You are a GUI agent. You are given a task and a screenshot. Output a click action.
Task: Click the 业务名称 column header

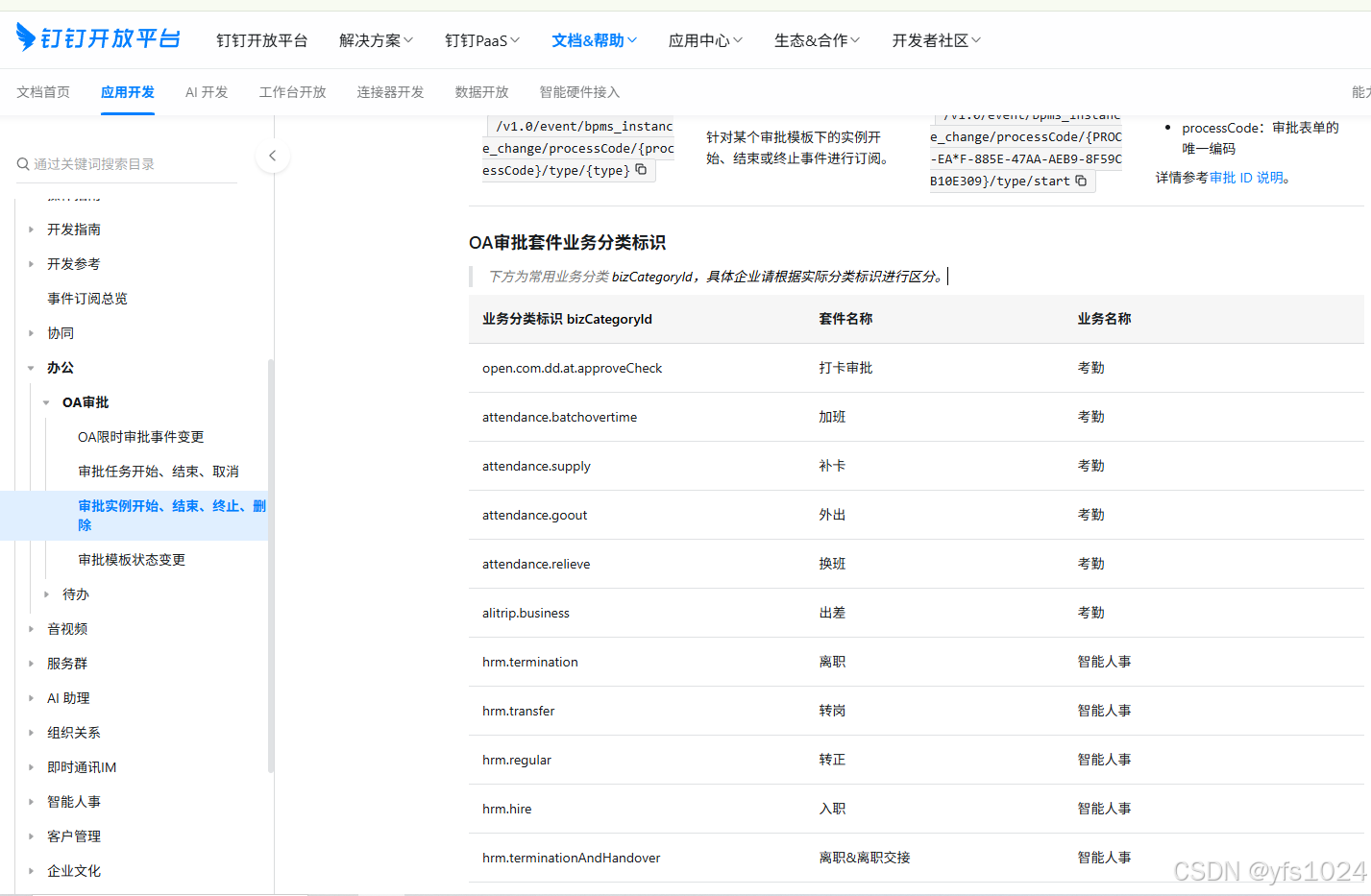click(x=1104, y=319)
